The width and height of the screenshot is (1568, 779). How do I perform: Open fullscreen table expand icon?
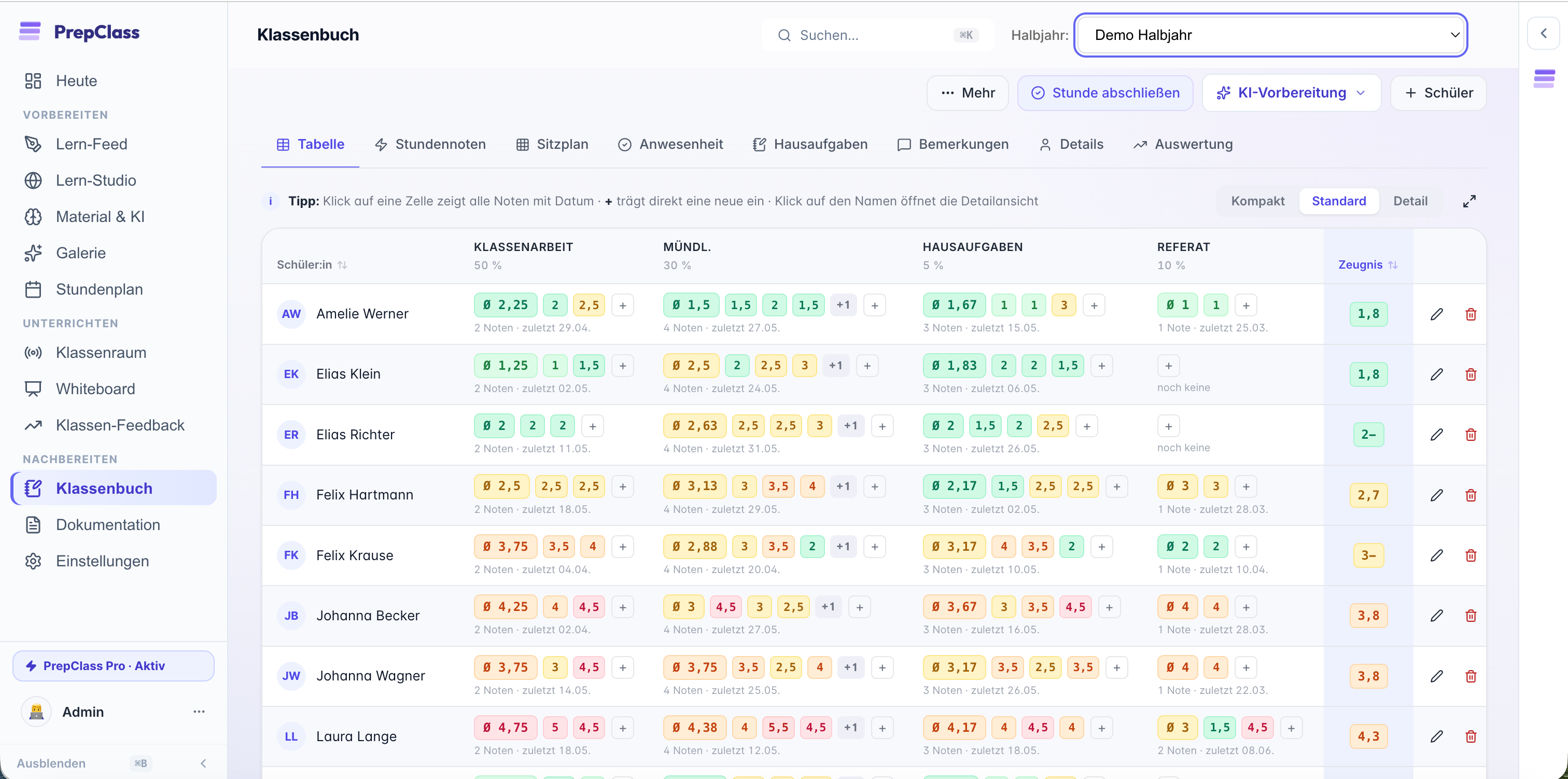tap(1469, 201)
